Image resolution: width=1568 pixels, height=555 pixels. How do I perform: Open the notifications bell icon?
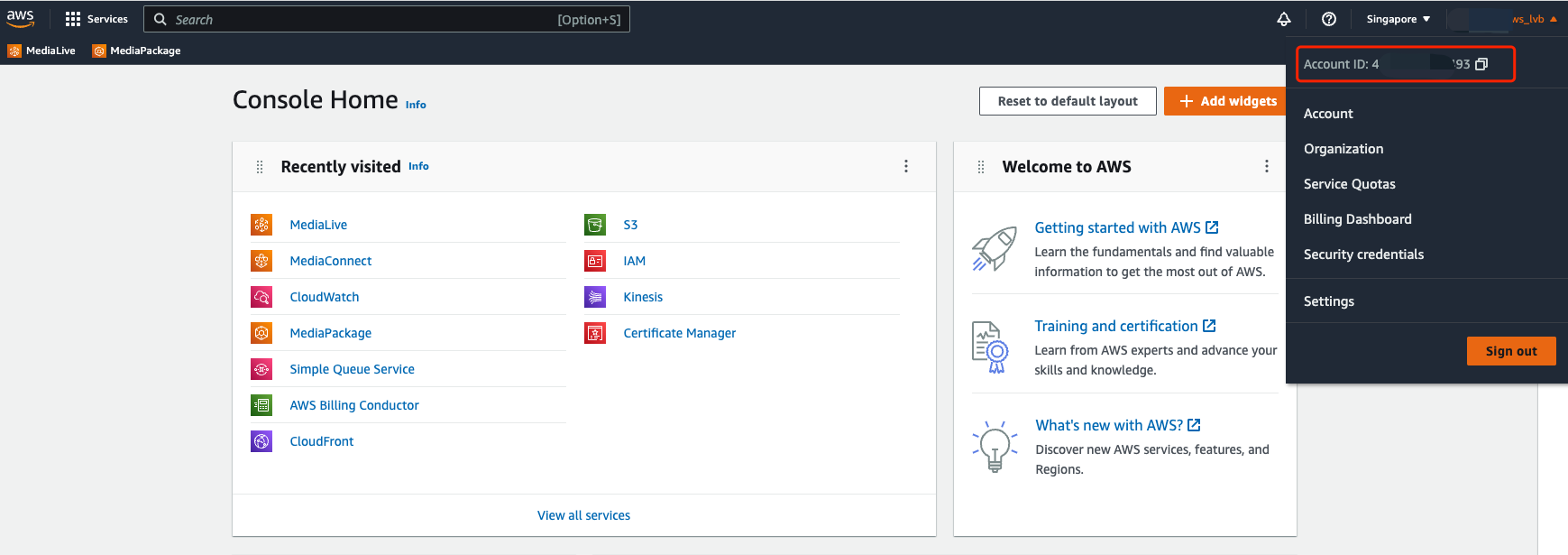click(x=1284, y=19)
